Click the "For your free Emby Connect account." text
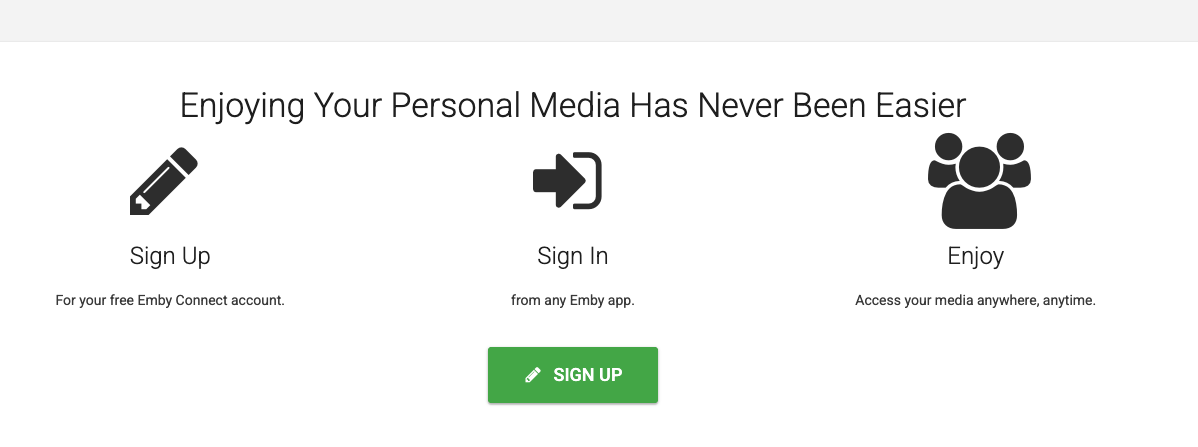 point(170,300)
